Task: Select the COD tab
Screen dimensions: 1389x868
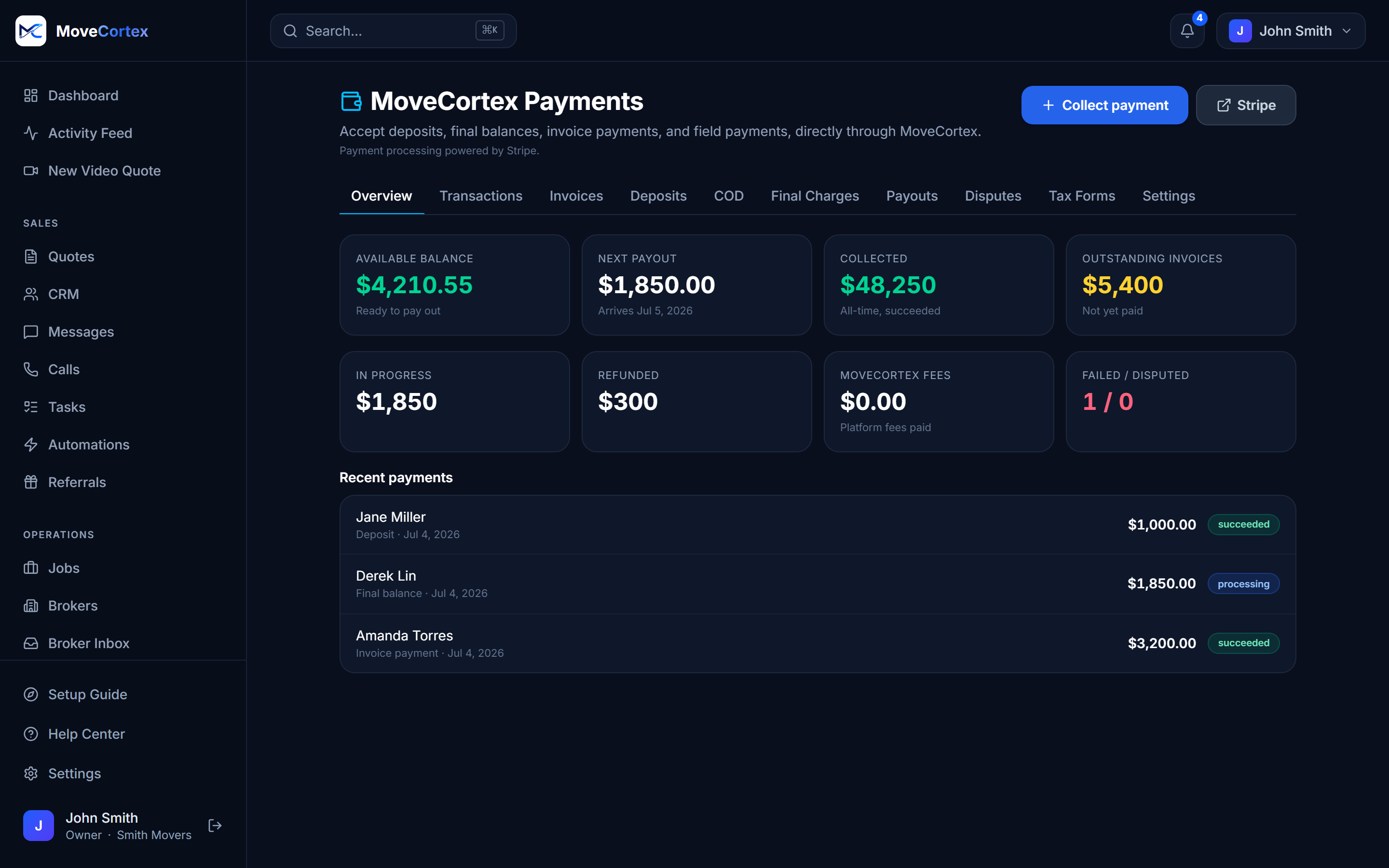Action: point(729,196)
